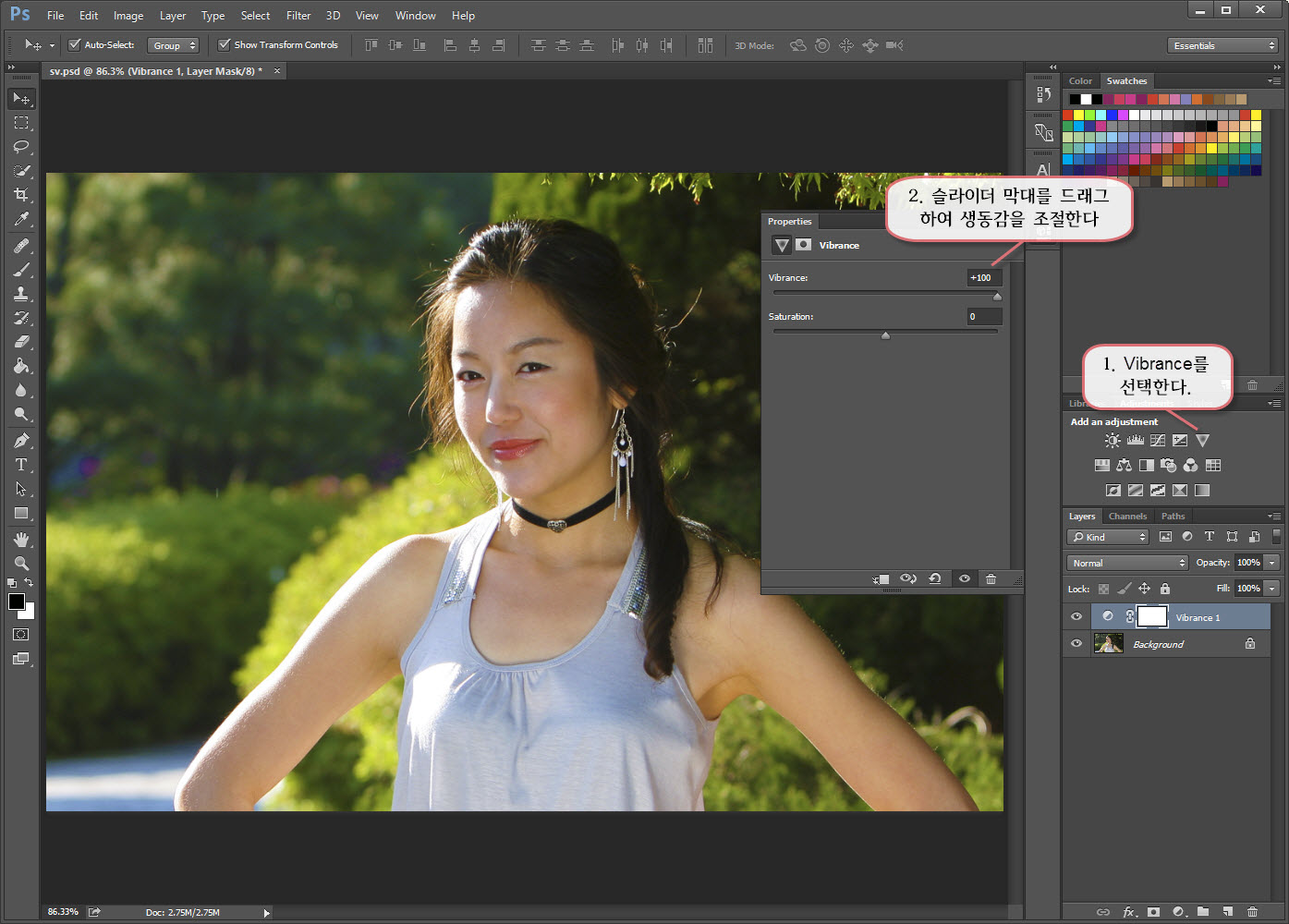Select the Brush tool
Image resolution: width=1289 pixels, height=924 pixels.
(x=21, y=270)
